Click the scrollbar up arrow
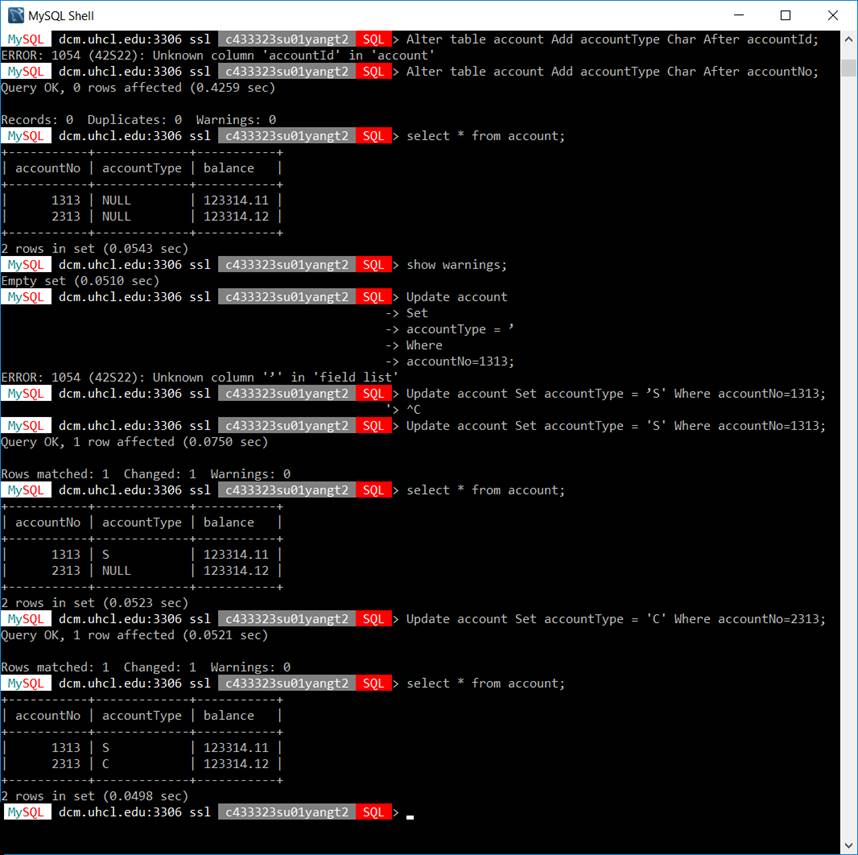The image size is (858, 855). [849, 39]
